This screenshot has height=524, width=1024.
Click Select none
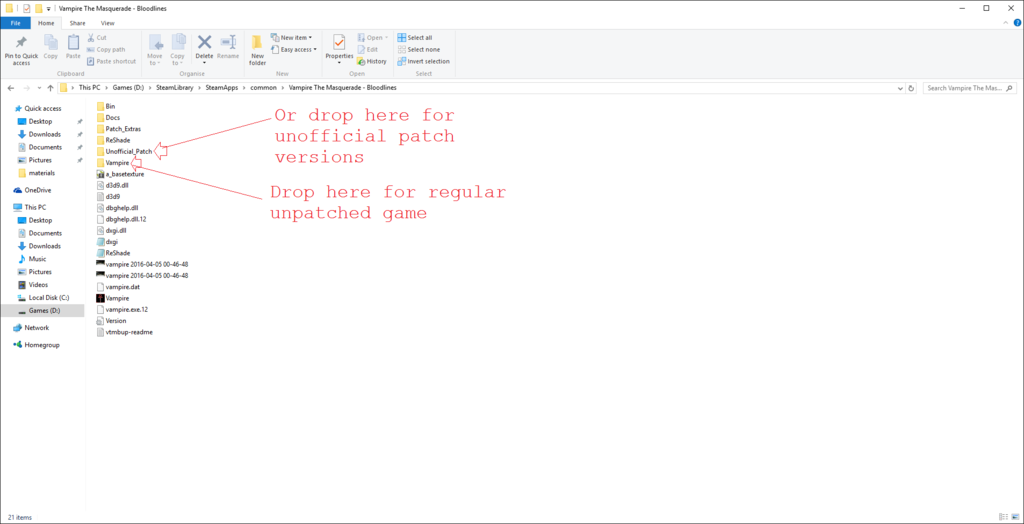(x=418, y=50)
